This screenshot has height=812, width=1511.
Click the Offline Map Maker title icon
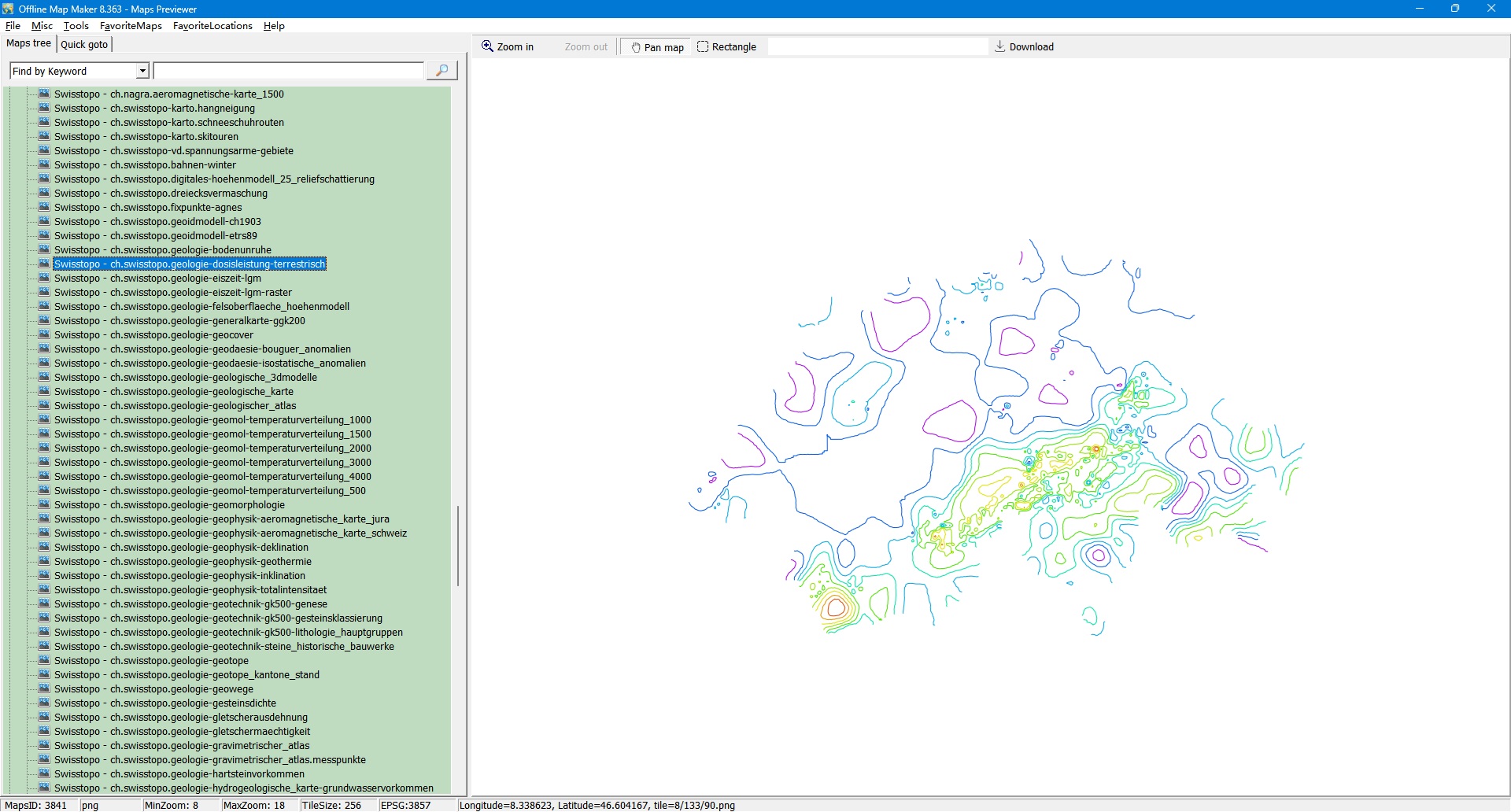click(x=8, y=9)
